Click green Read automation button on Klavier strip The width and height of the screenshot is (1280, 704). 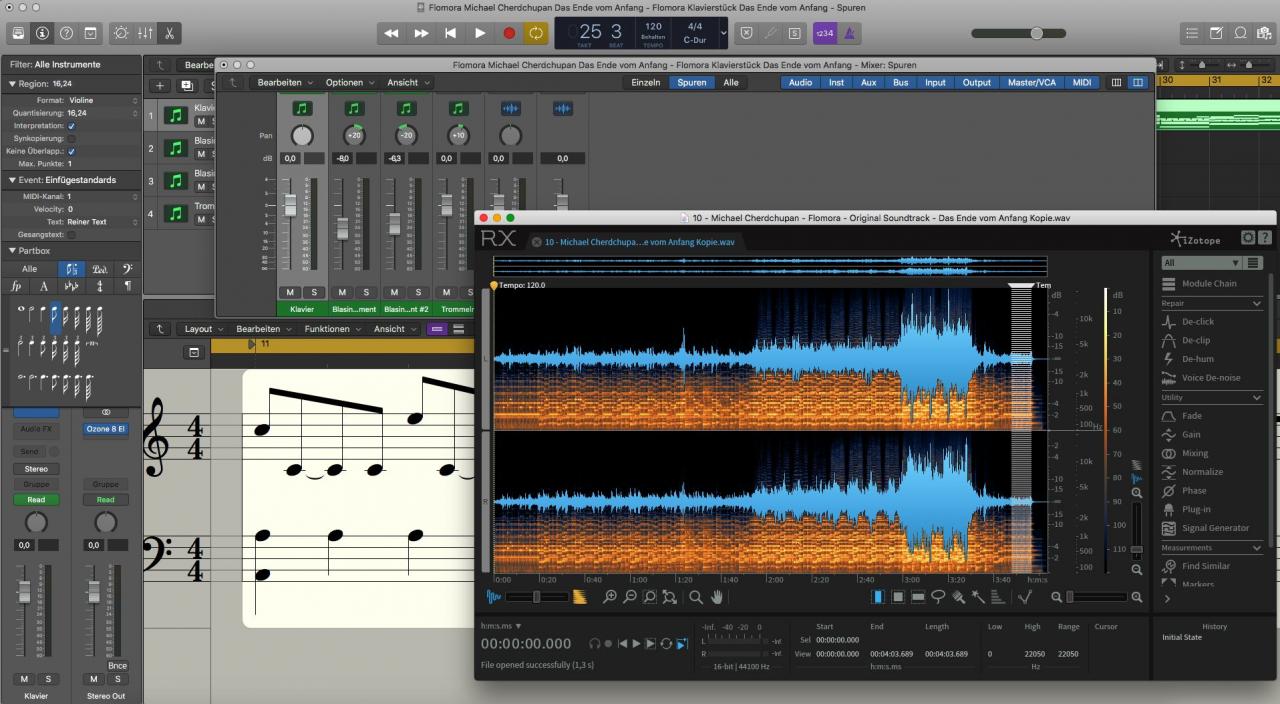36,499
